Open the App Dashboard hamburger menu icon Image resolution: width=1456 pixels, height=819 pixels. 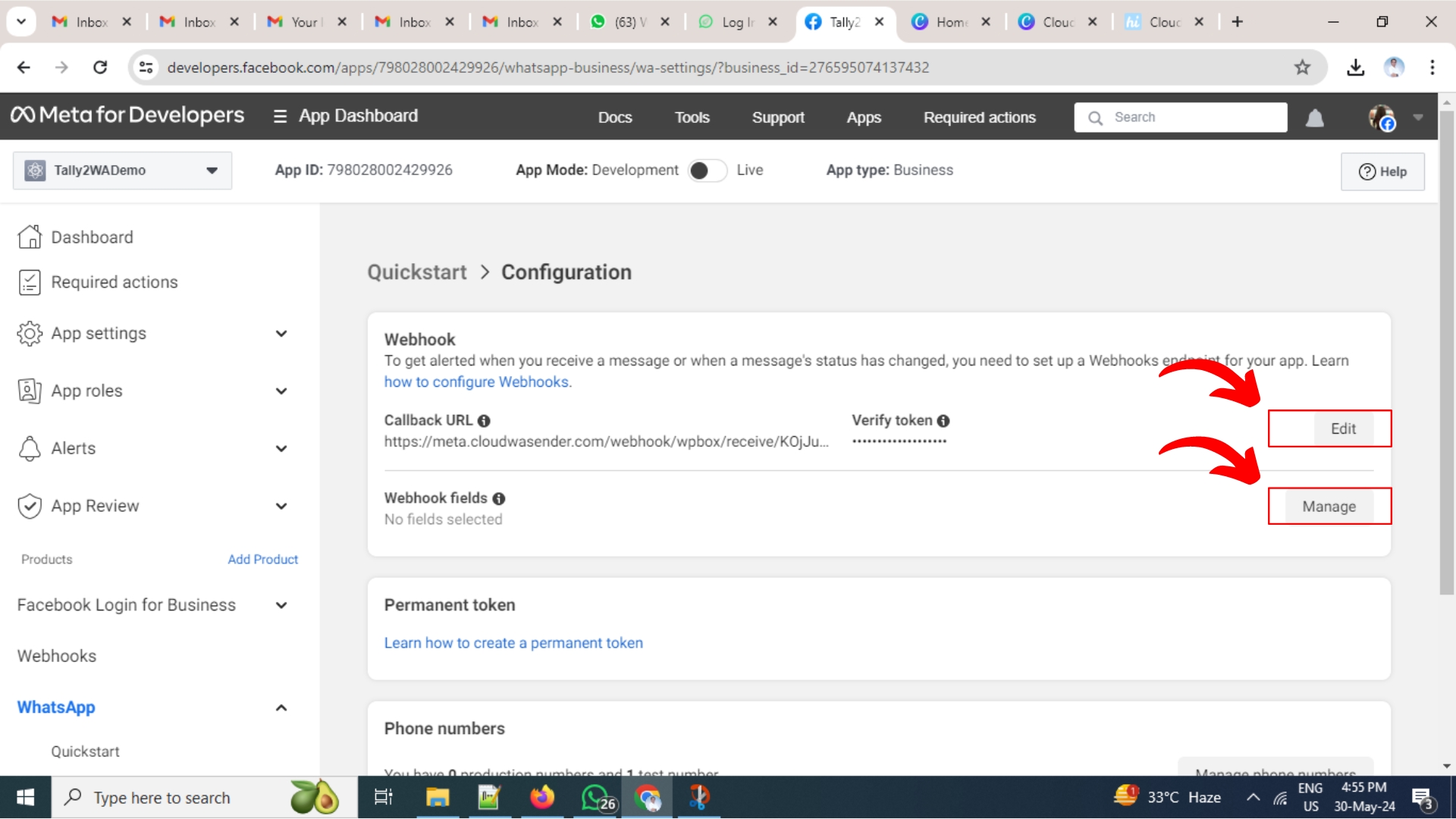click(280, 116)
